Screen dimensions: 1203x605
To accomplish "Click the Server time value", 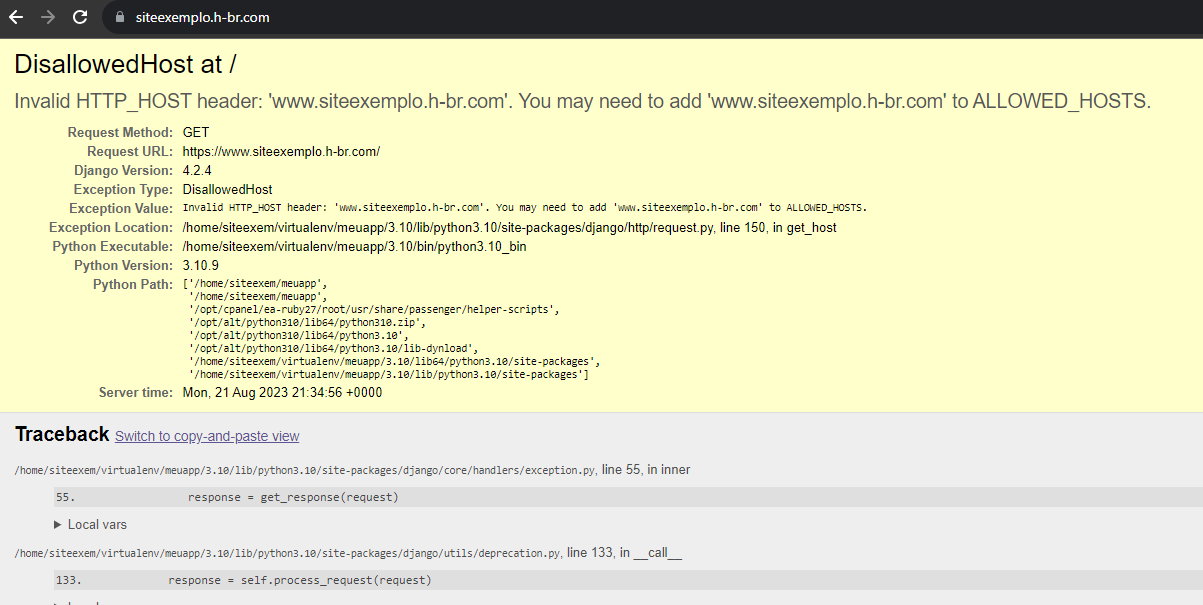I will click(282, 392).
